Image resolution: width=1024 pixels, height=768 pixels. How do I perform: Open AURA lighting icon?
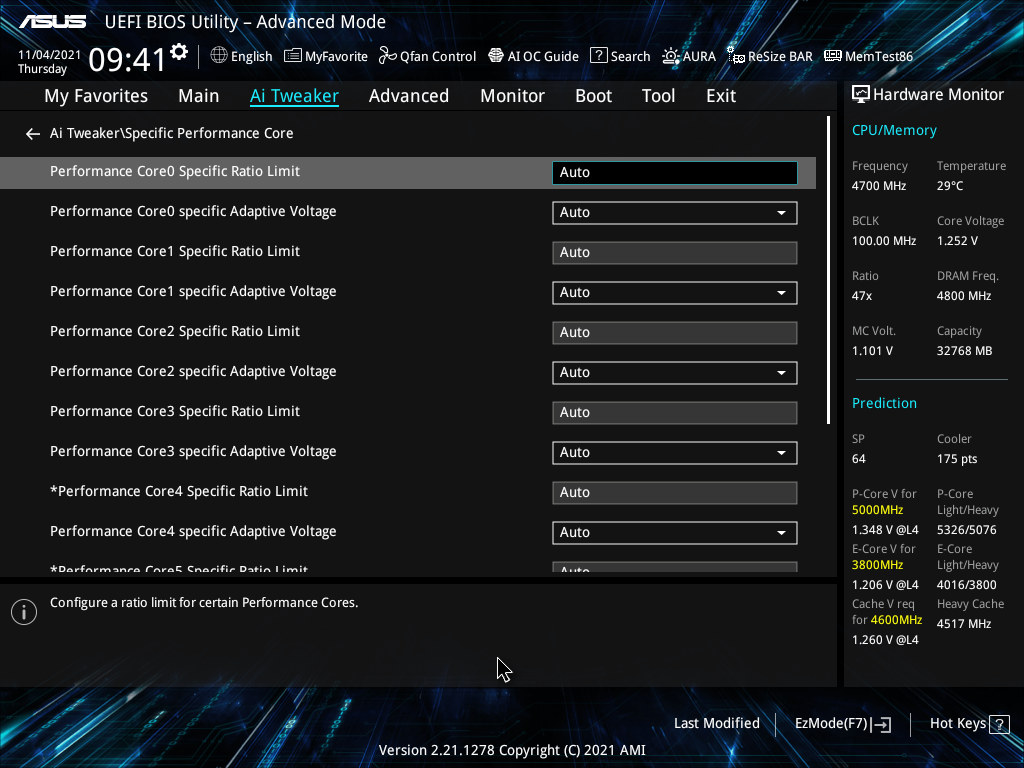click(671, 56)
